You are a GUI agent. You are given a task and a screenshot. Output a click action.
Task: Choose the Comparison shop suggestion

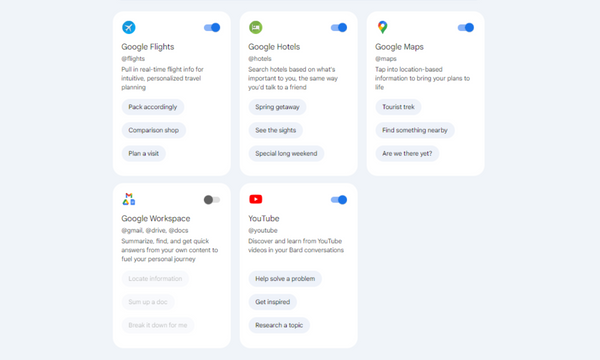[x=154, y=130]
